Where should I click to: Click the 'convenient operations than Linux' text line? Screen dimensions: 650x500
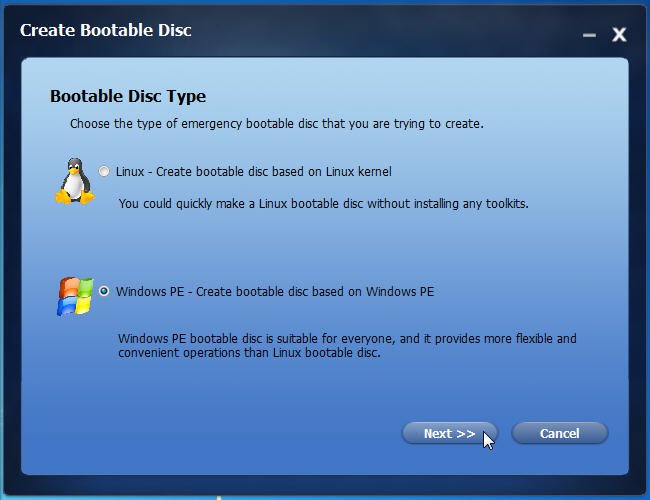[x=249, y=353]
